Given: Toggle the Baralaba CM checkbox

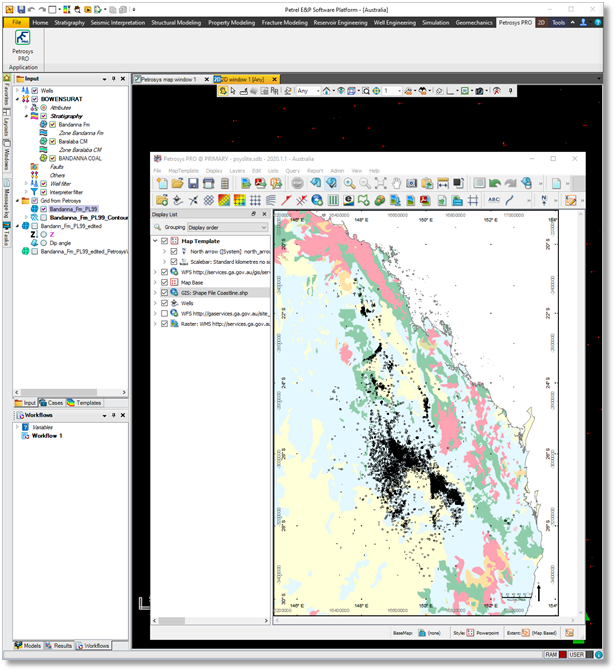Looking at the screenshot, I should [52, 141].
